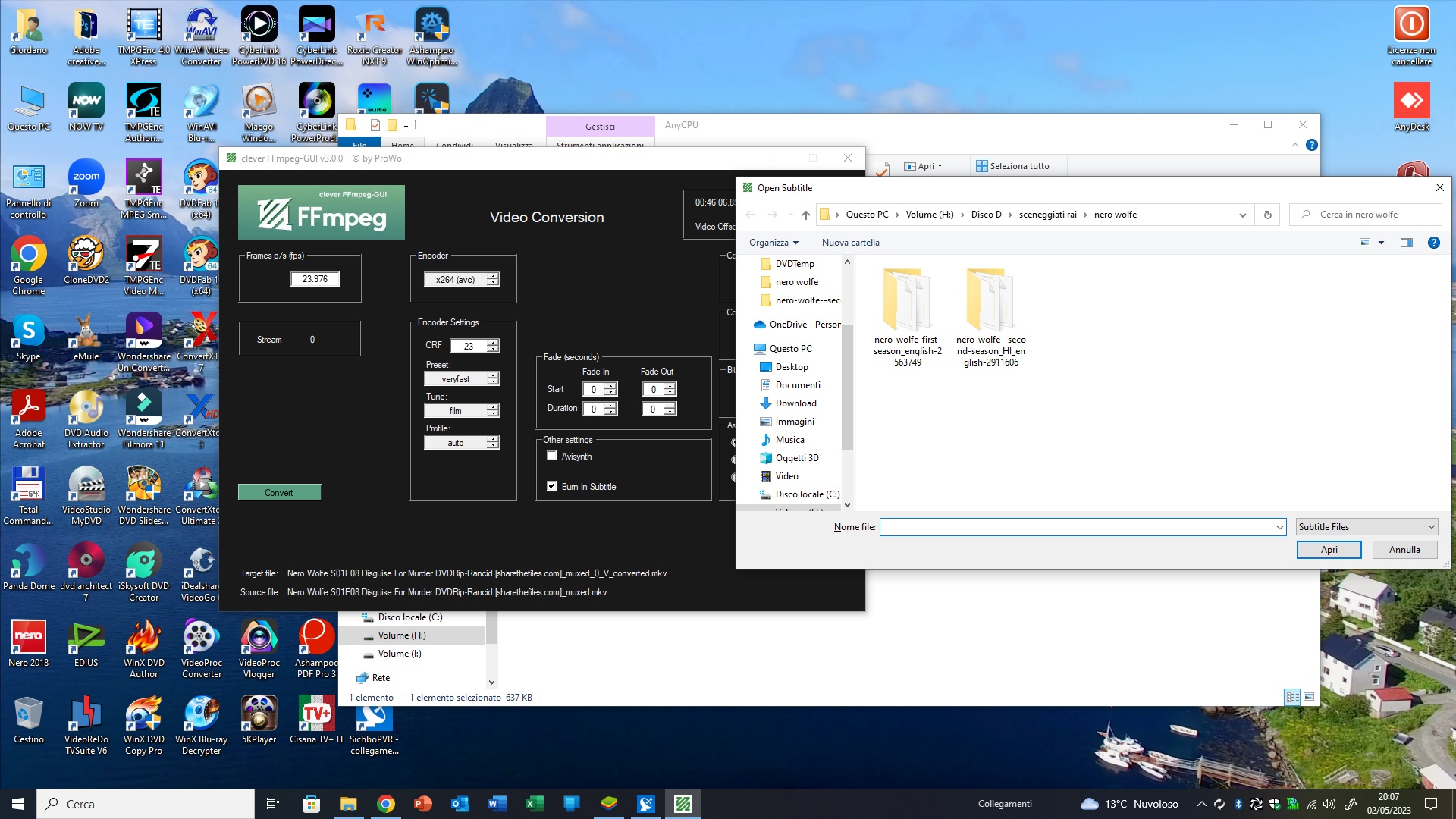The height and width of the screenshot is (819, 1456).
Task: Open the nero-wolfe-first-season folder thumbnail
Action: click(x=907, y=300)
